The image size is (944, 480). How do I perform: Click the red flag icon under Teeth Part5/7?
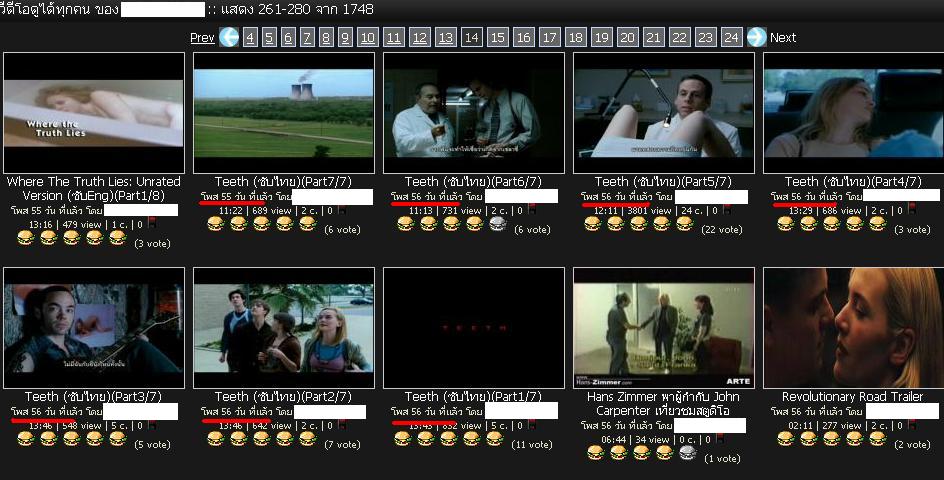(x=727, y=210)
